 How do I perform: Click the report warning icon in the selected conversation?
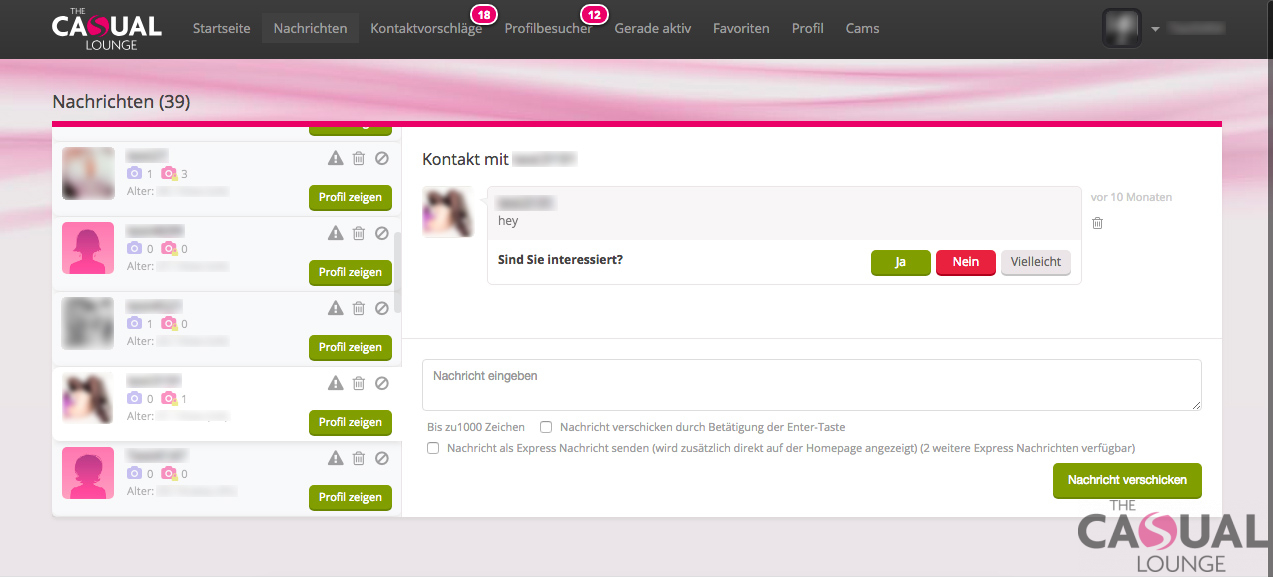[336, 383]
